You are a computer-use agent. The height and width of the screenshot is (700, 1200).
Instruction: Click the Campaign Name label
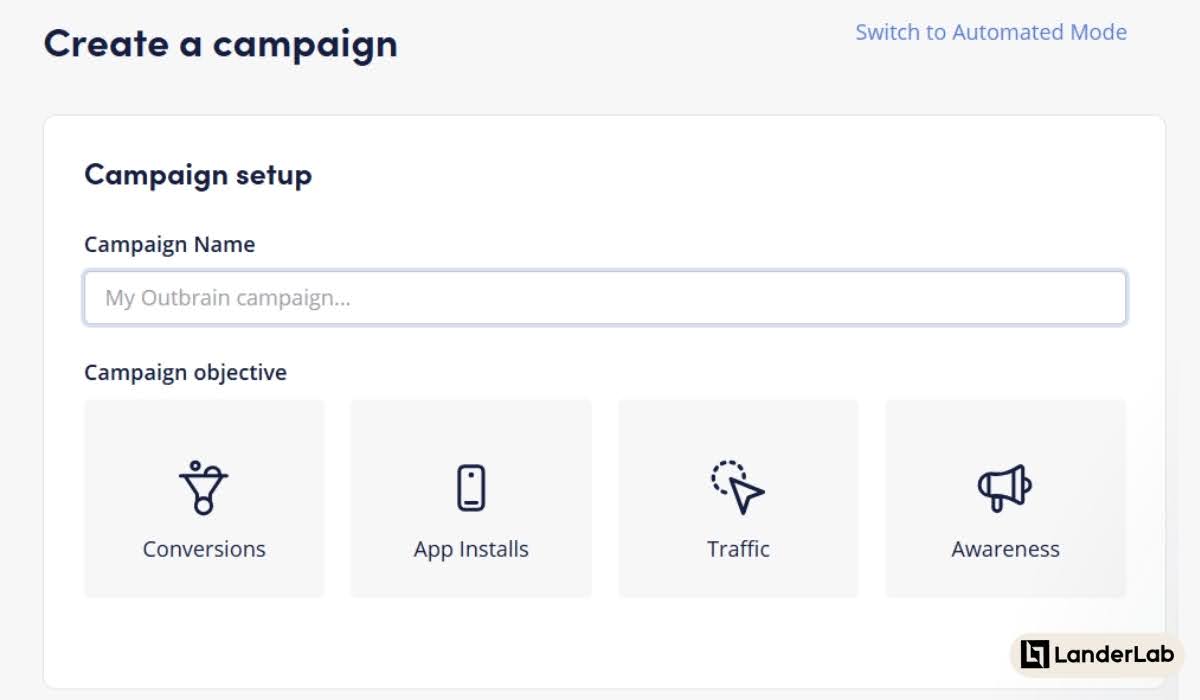[169, 244]
